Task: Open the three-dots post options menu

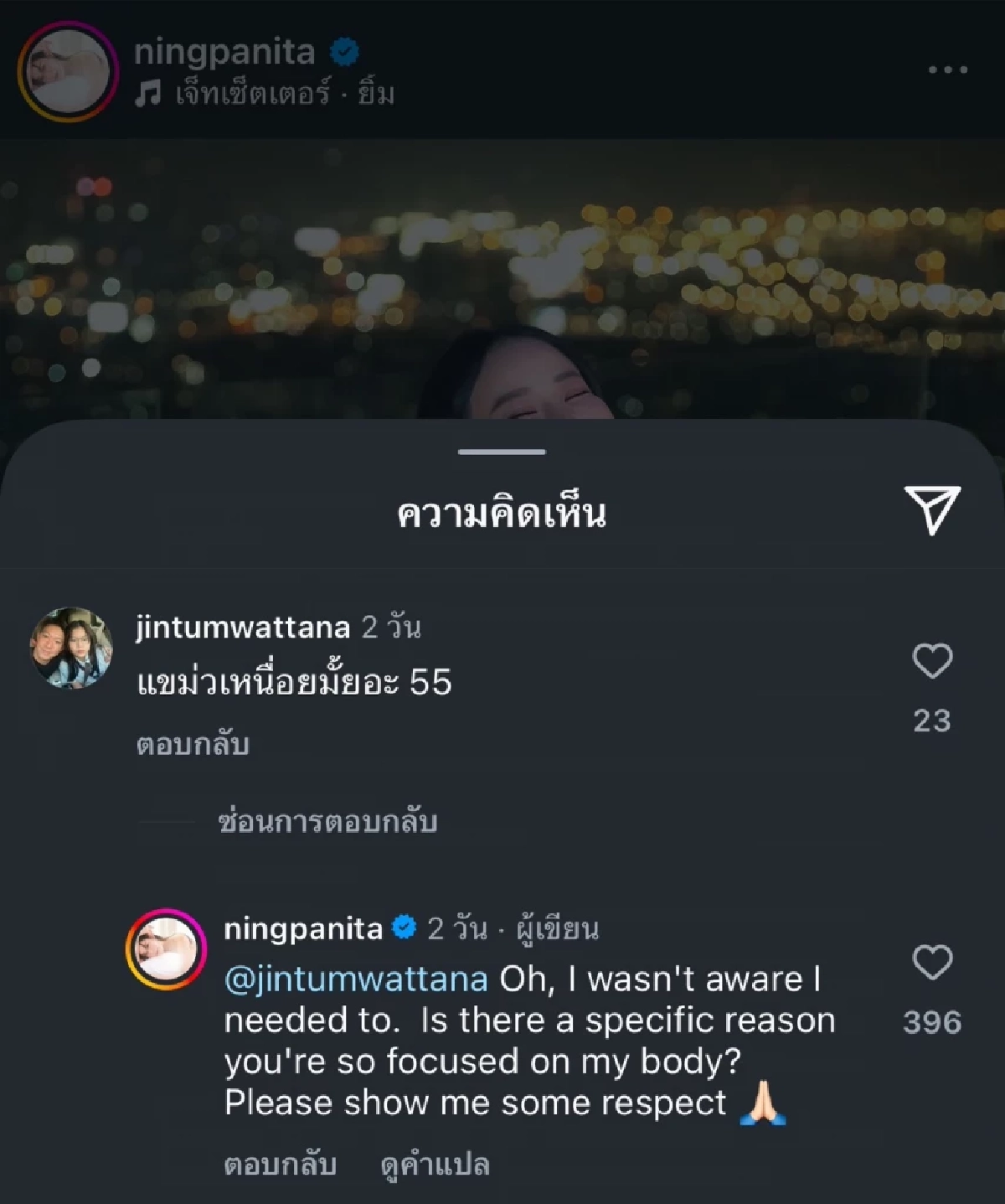Action: pos(948,70)
